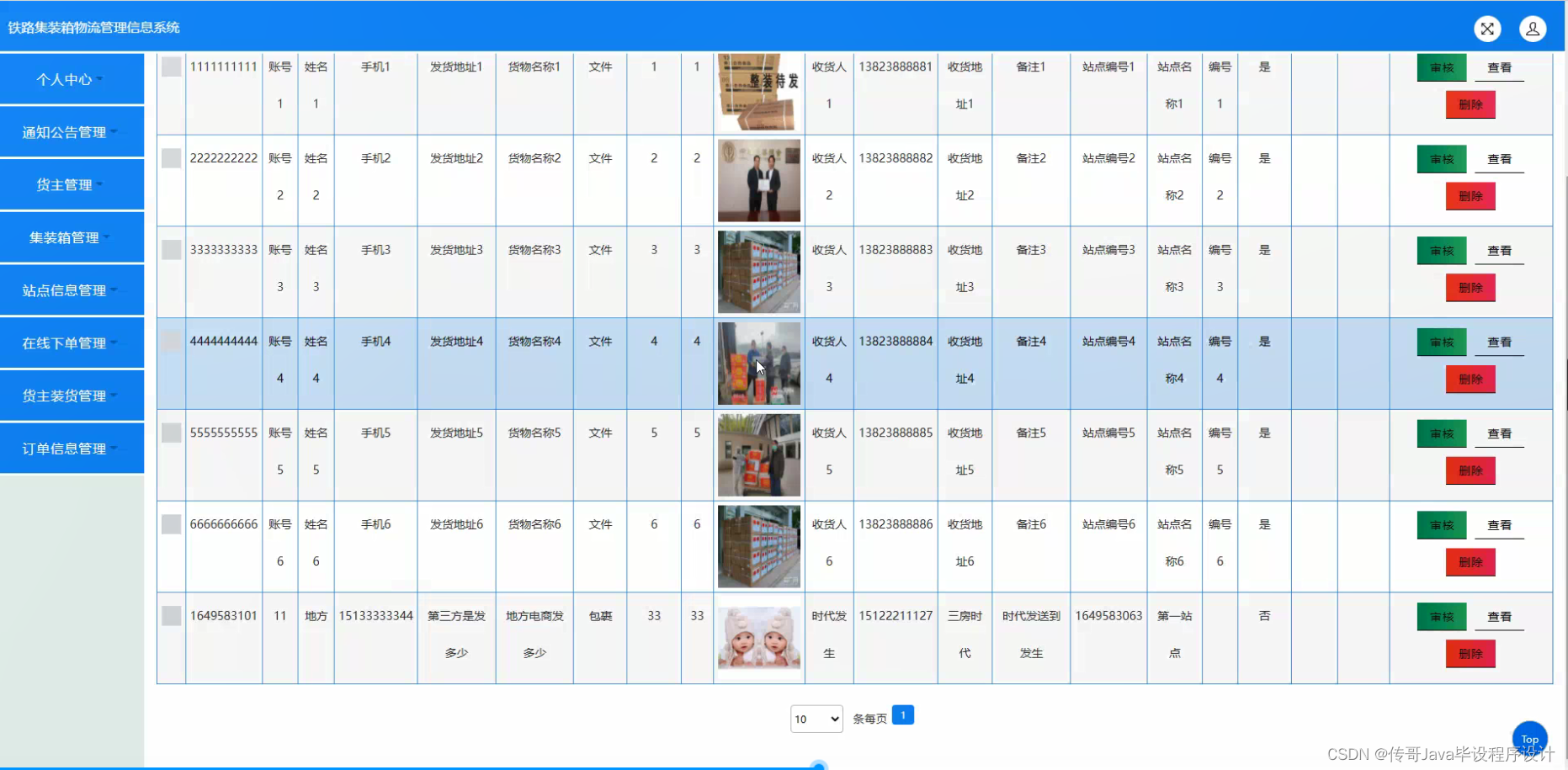Click 查看 for the 货物名称6 row
The height and width of the screenshot is (770, 1568).
[1499, 524]
